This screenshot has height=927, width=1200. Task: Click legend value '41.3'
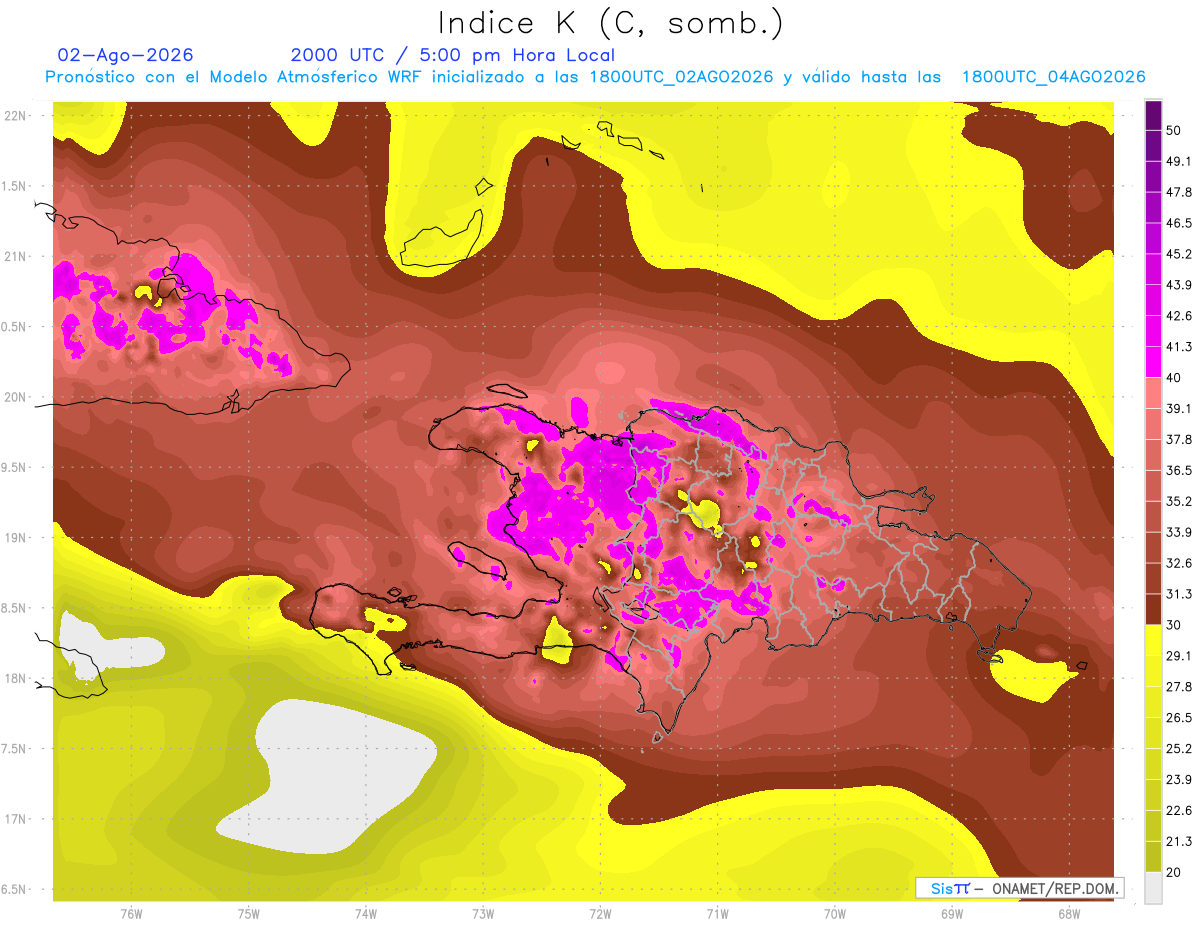tap(1181, 347)
